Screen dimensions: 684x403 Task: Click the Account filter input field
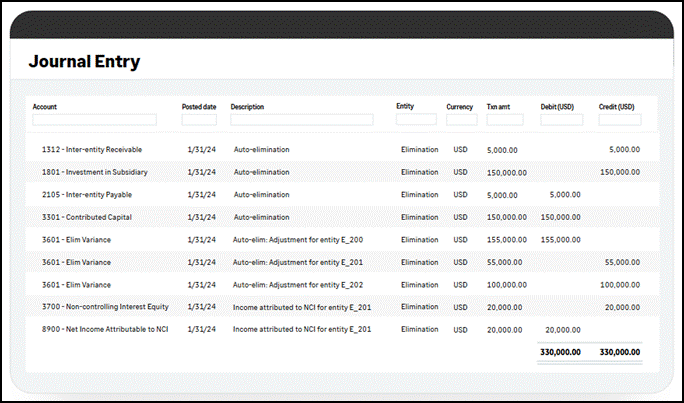[94, 120]
